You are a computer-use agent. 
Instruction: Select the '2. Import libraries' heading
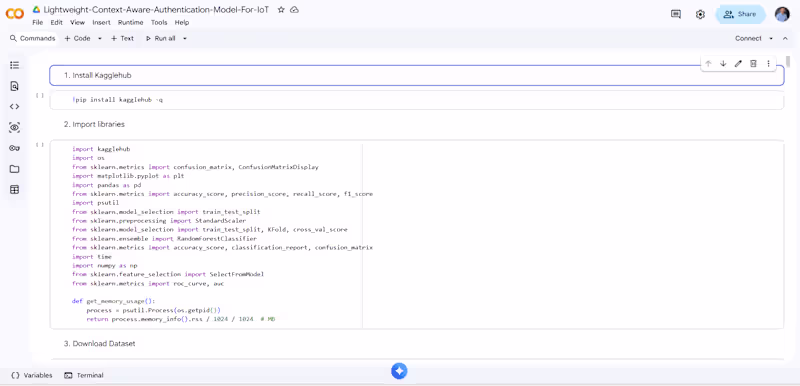click(x=94, y=124)
